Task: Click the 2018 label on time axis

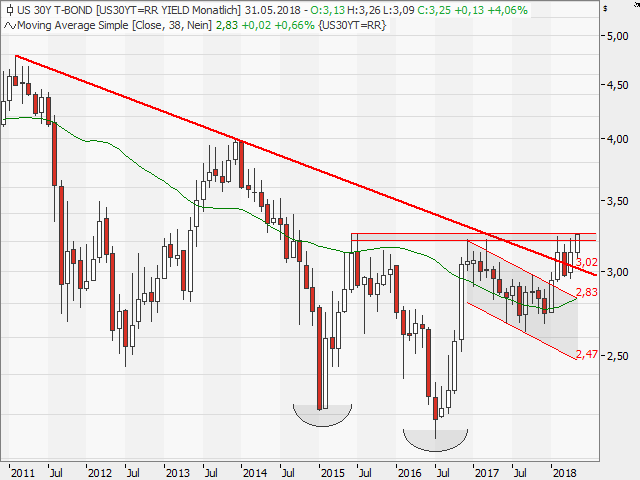Action: 564,473
